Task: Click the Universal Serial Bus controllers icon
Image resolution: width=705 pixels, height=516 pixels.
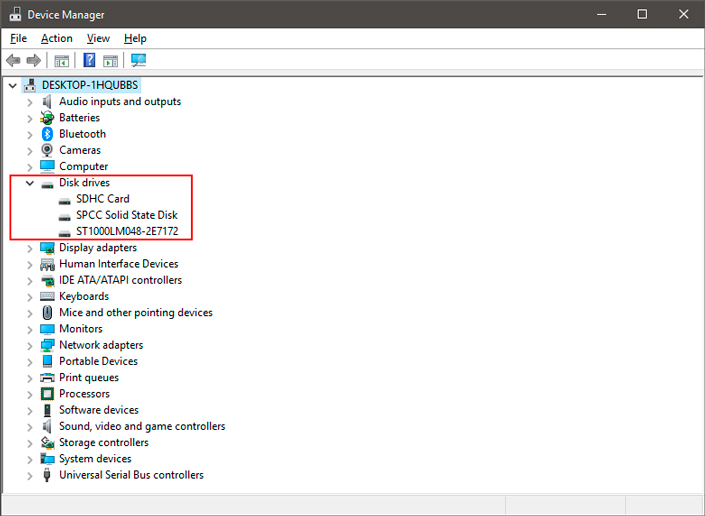Action: [47, 475]
